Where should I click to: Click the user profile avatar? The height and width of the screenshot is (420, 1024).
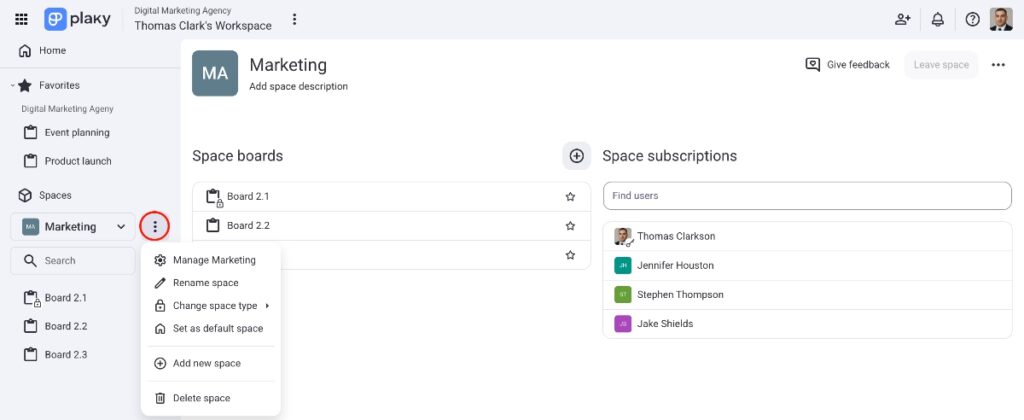1001,19
